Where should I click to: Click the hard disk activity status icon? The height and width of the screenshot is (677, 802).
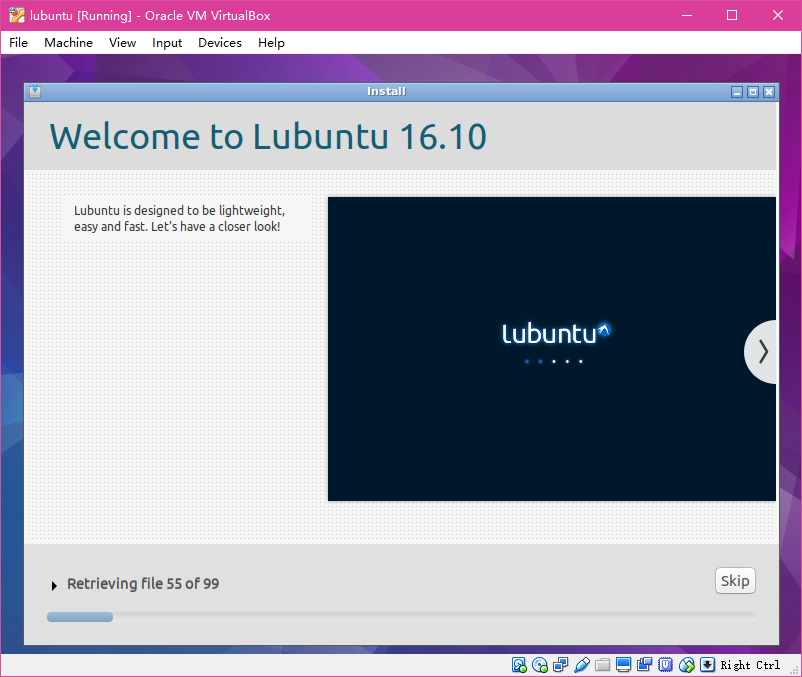(519, 665)
